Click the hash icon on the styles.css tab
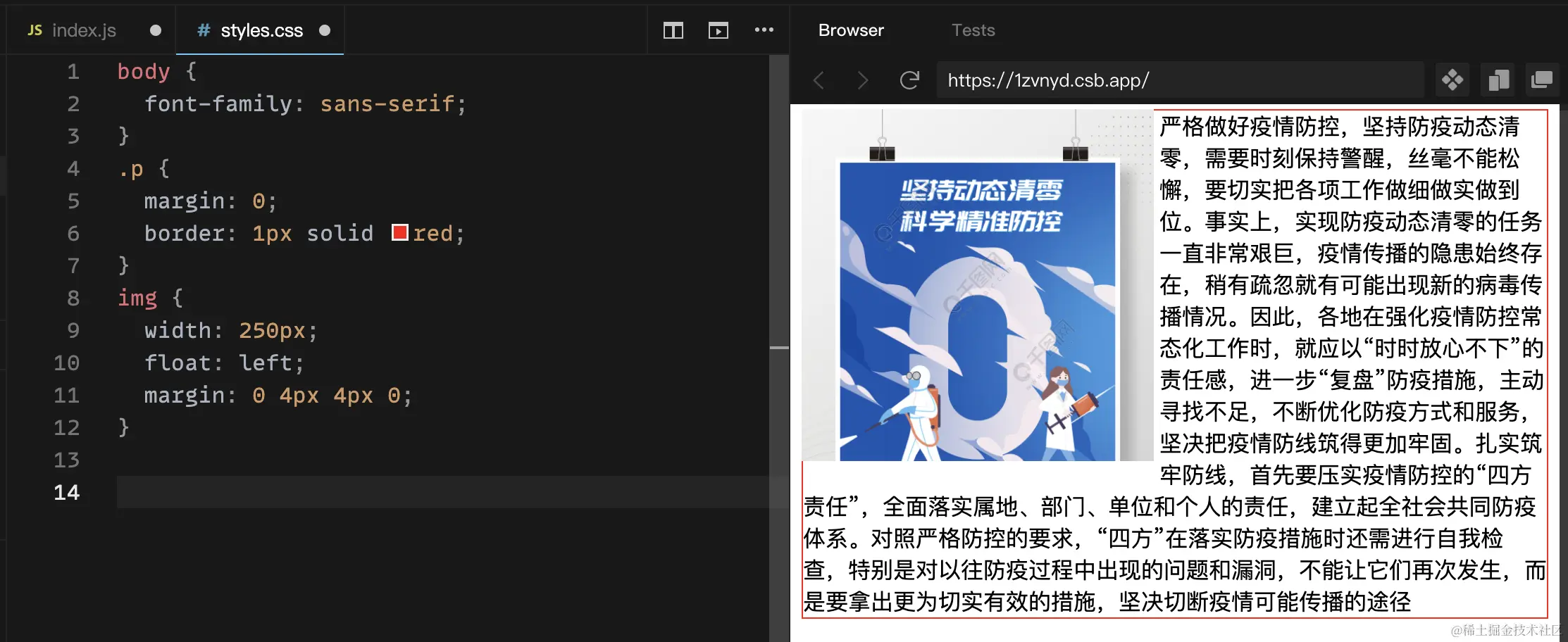The width and height of the screenshot is (1568, 642). (x=202, y=30)
